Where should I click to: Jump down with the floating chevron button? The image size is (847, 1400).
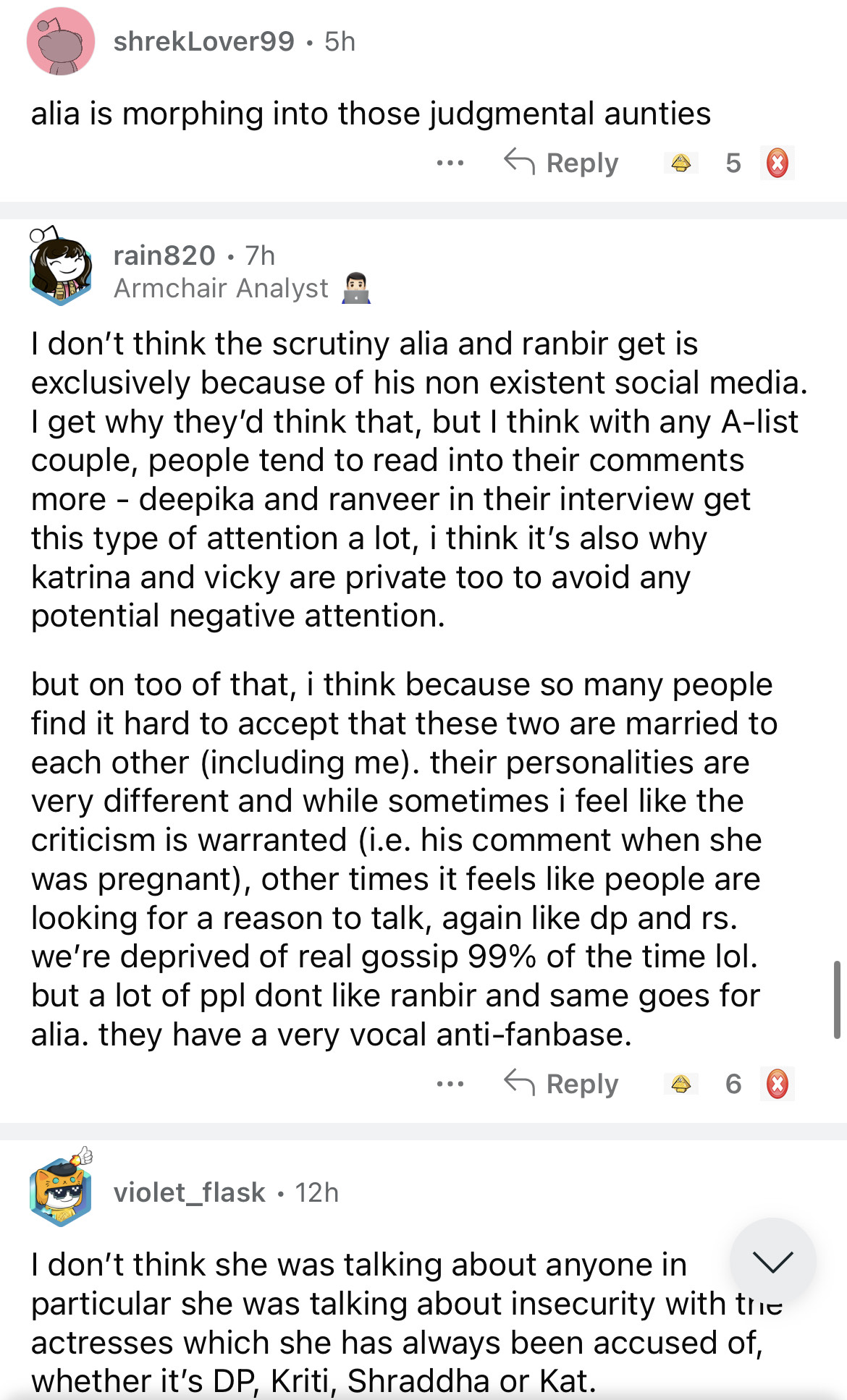772,1261
